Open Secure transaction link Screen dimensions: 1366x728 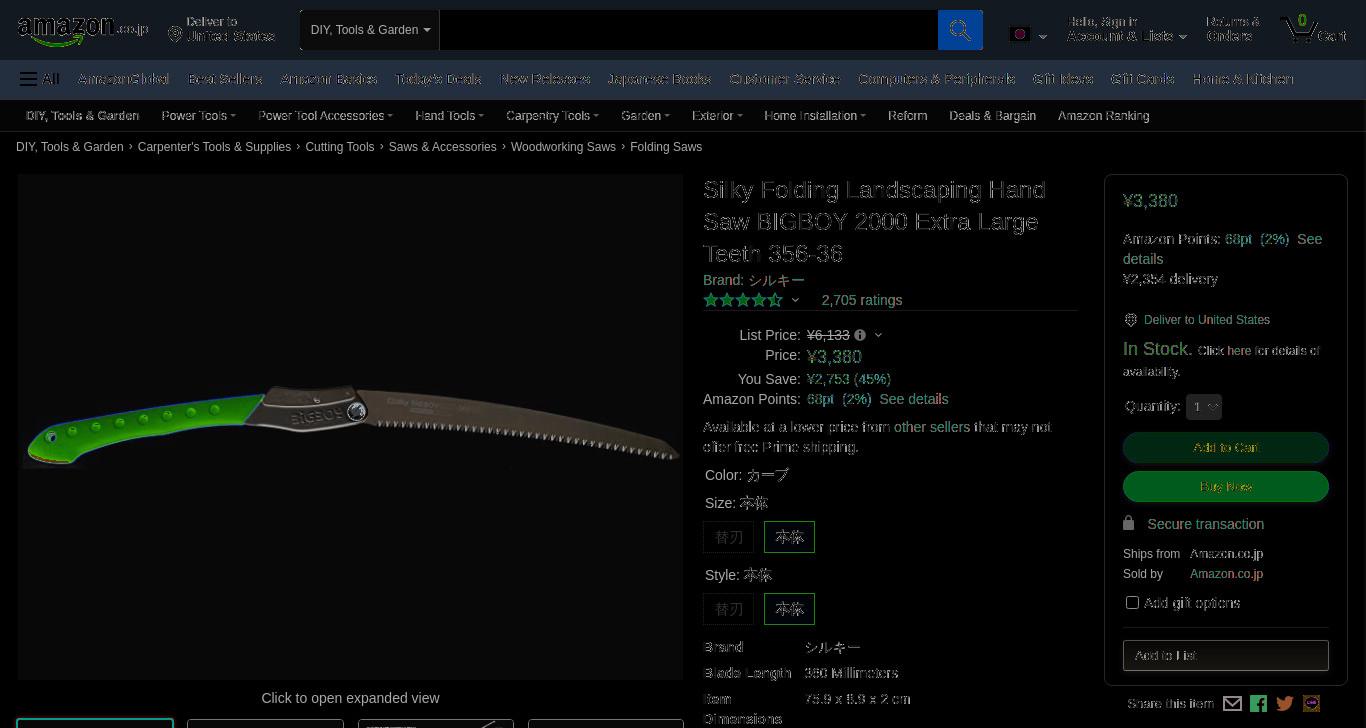pos(1205,524)
